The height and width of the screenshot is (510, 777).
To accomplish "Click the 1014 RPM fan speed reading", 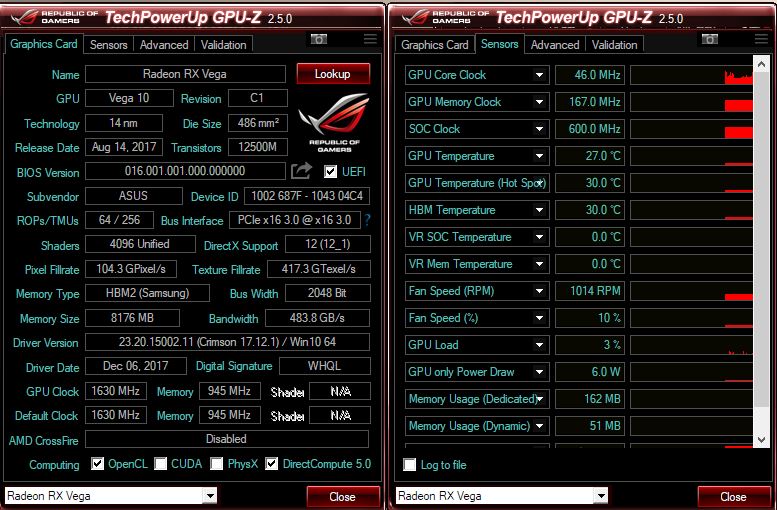I will pos(589,291).
